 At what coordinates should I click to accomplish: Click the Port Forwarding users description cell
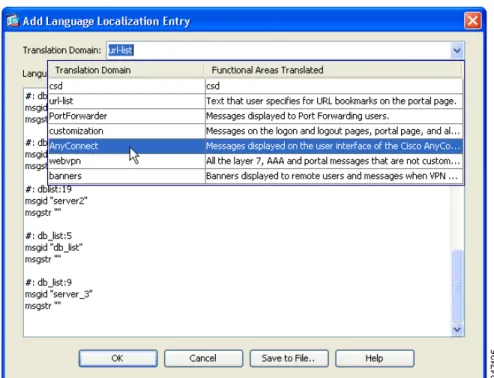334,116
